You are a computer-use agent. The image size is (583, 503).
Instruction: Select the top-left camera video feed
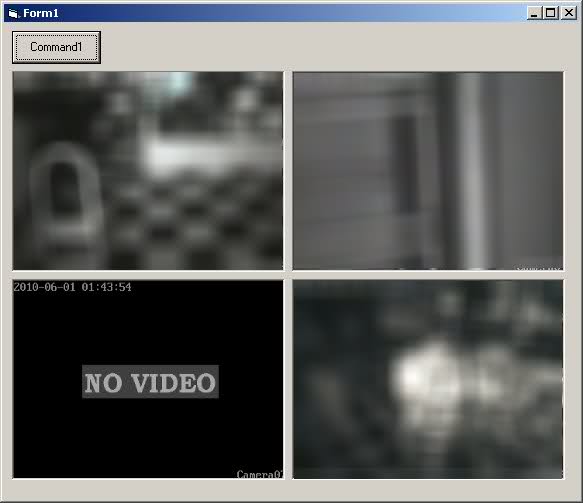tap(148, 171)
